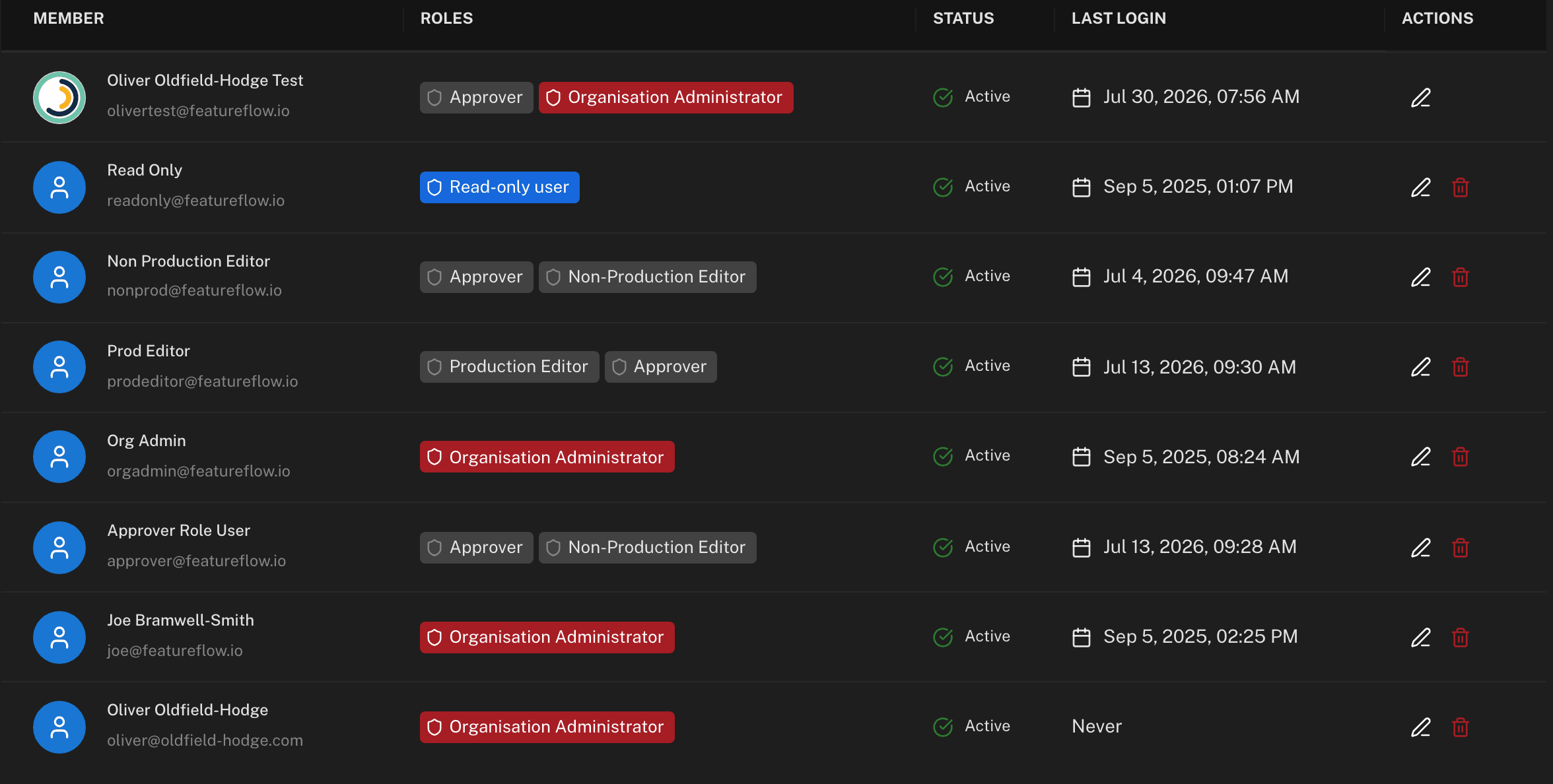Click Org Admin's Organisation Administrator badge
Viewport: 1553px width, 784px height.
pyautogui.click(x=547, y=457)
